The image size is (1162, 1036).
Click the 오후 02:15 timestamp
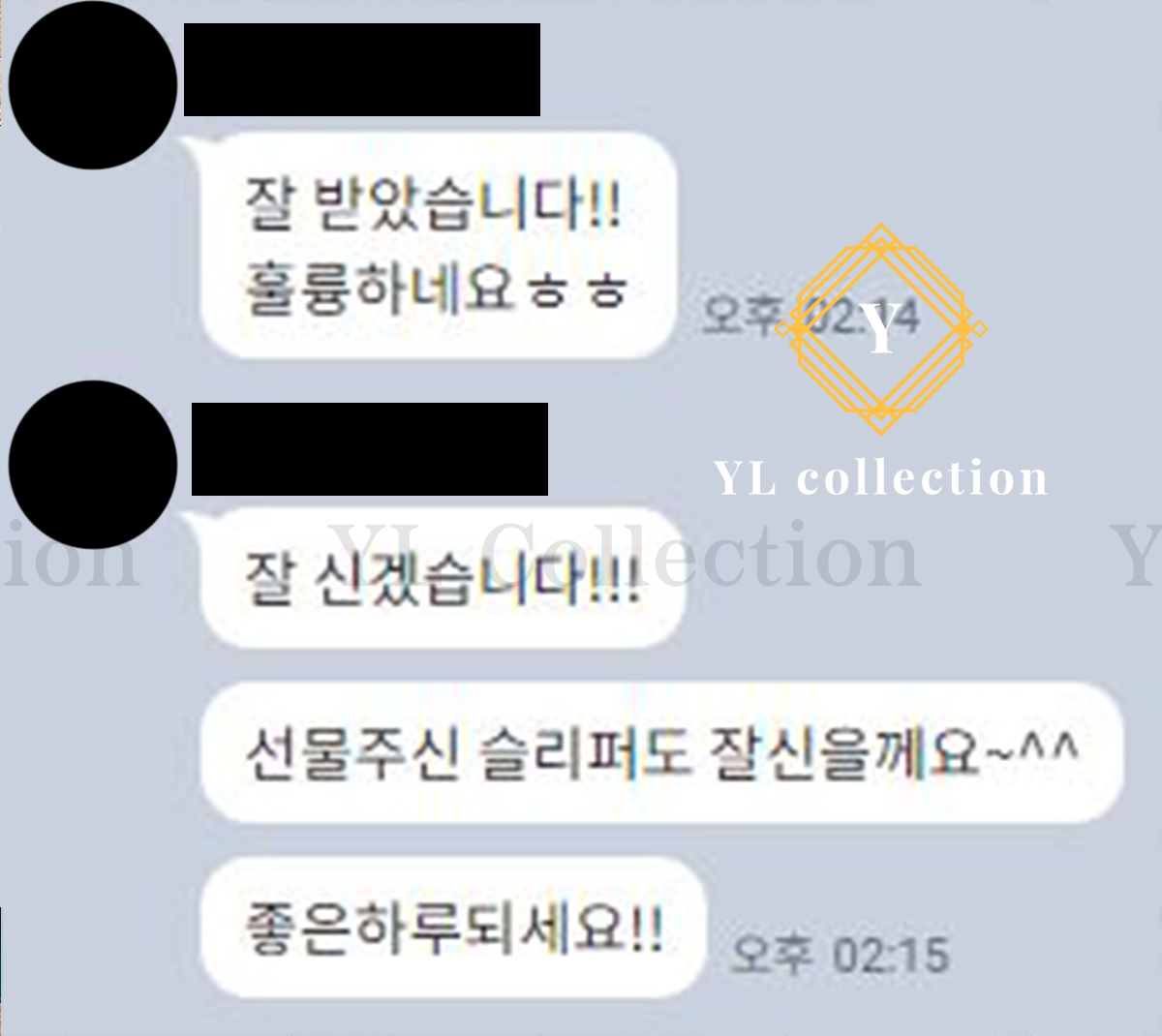pos(841,955)
